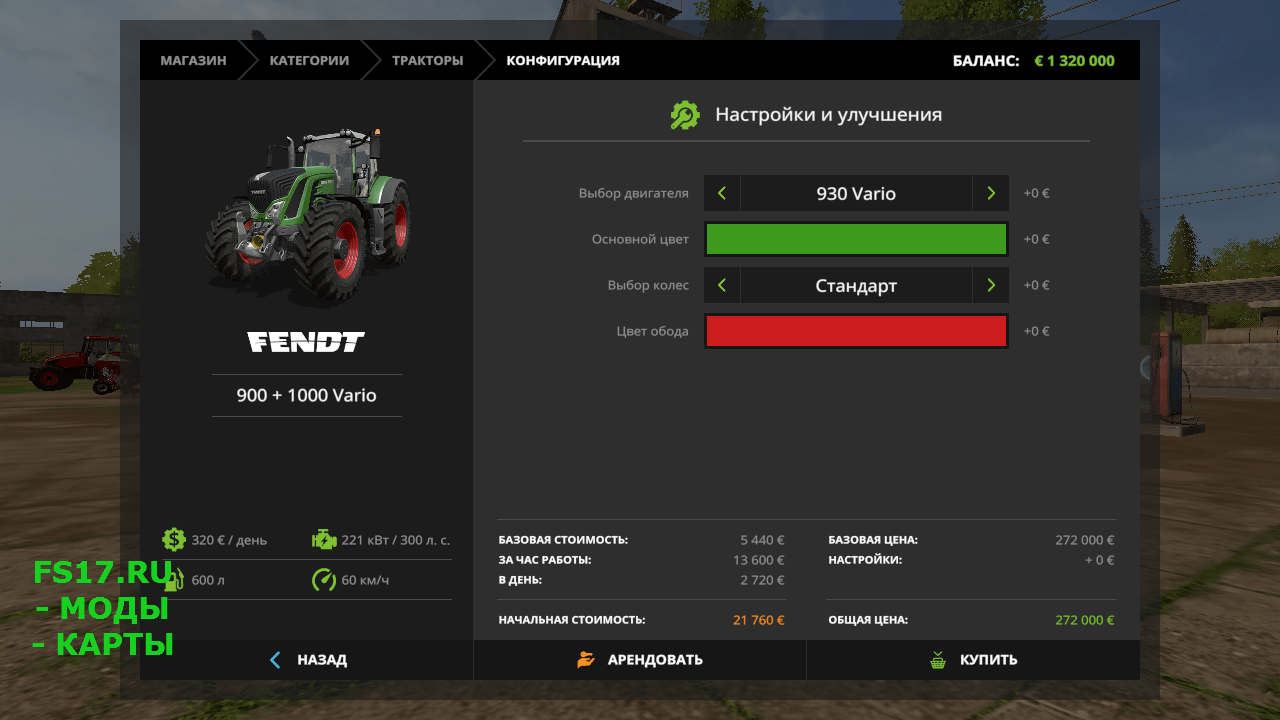Click the 21 760 € initial cost value

coord(758,620)
